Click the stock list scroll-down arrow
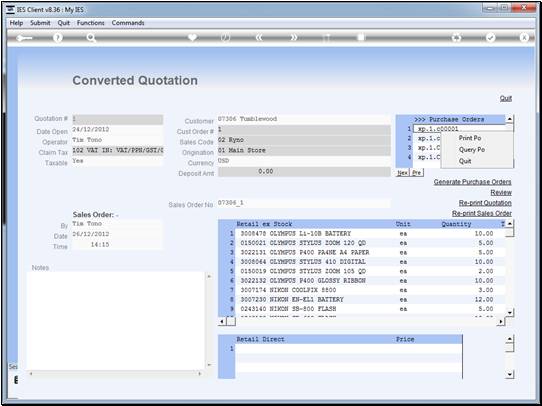Viewport: 542px width, 406px height. click(x=510, y=313)
